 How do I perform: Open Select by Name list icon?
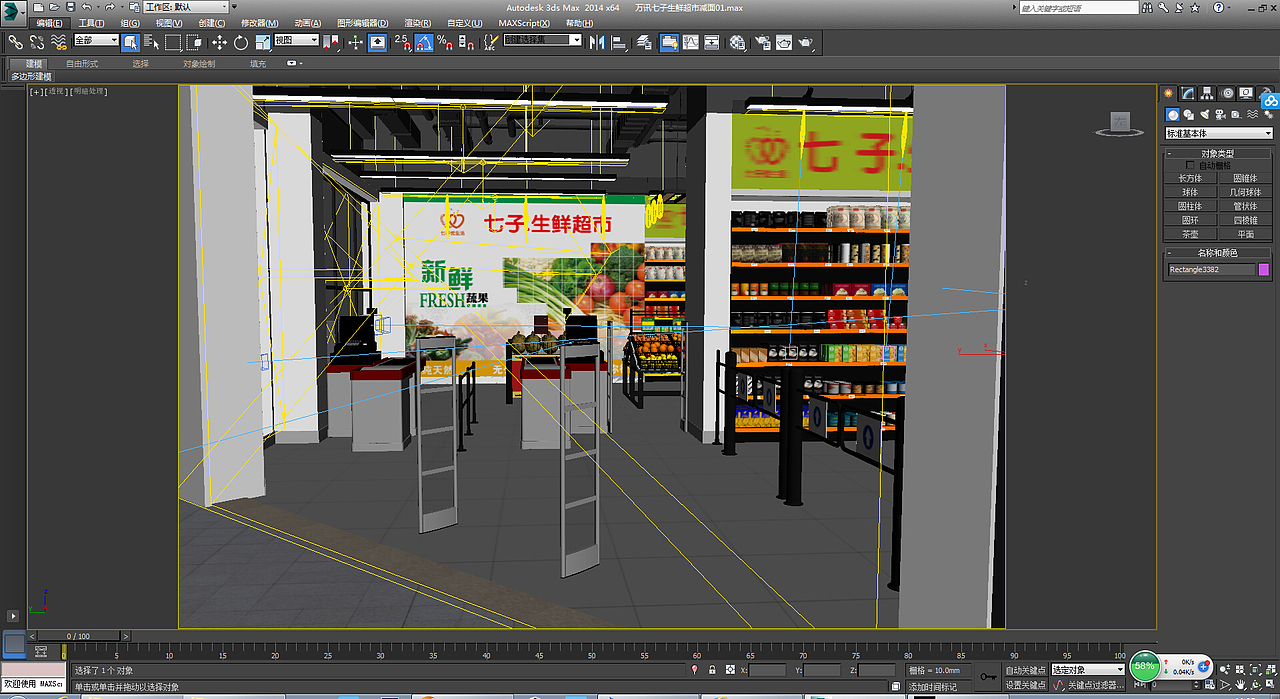coord(152,42)
